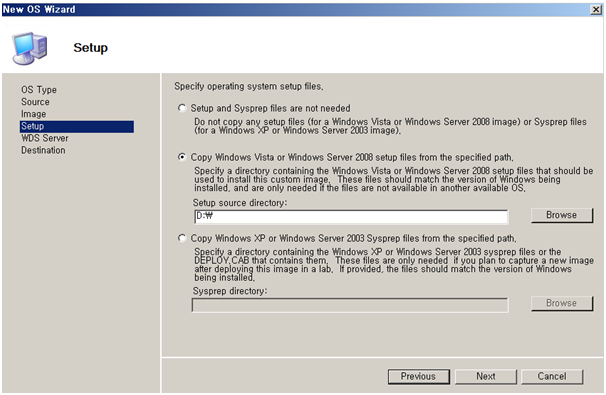The height and width of the screenshot is (395, 606).
Task: Open the WDS Server wizard step
Action: (45, 138)
